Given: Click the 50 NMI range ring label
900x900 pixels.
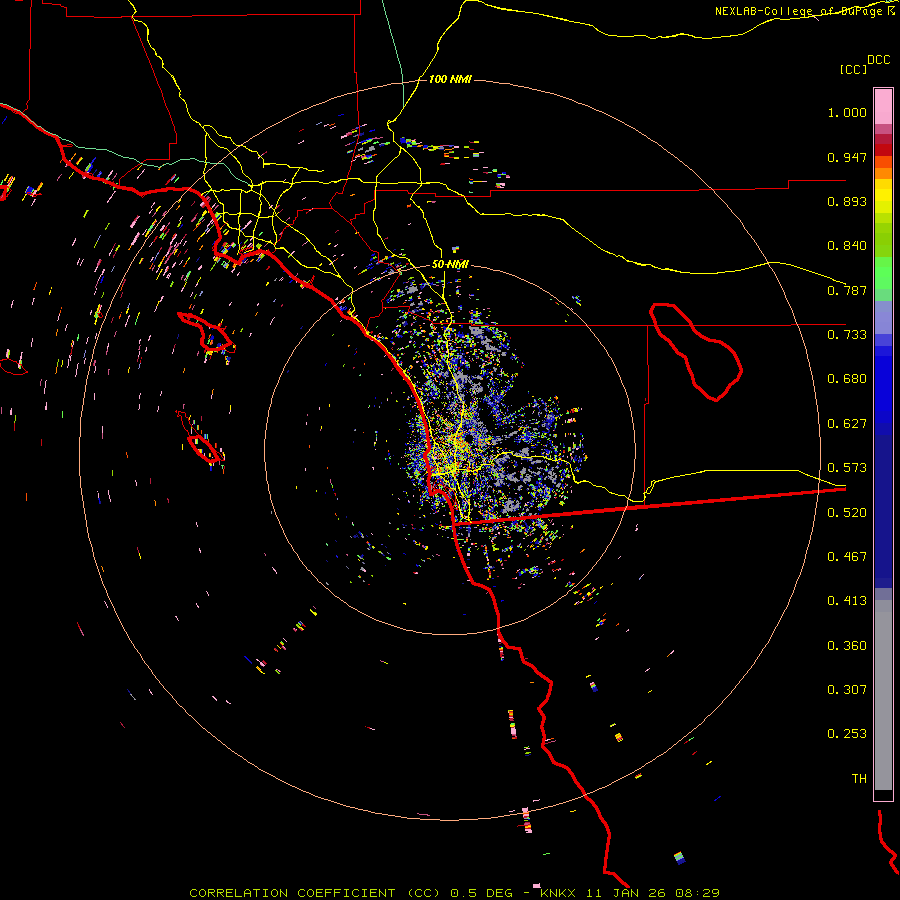Looking at the screenshot, I should click(x=450, y=264).
